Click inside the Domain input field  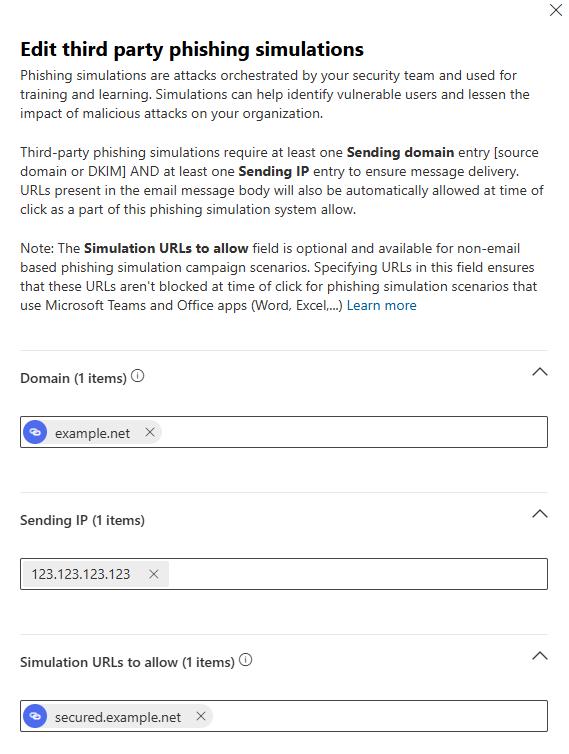pyautogui.click(x=354, y=432)
